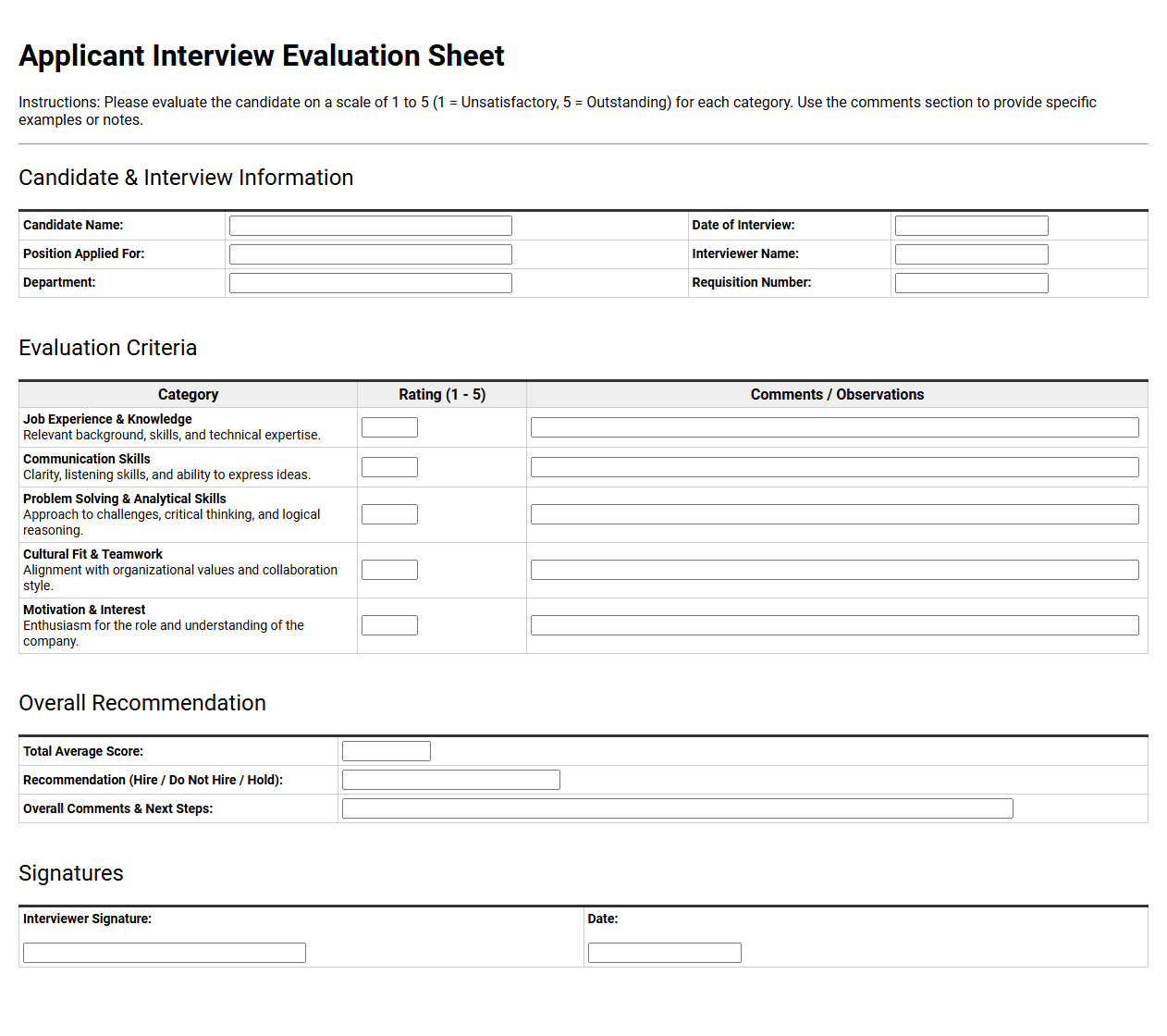Click the 'Applicant Interview Evaluation Sheet' title

click(262, 55)
